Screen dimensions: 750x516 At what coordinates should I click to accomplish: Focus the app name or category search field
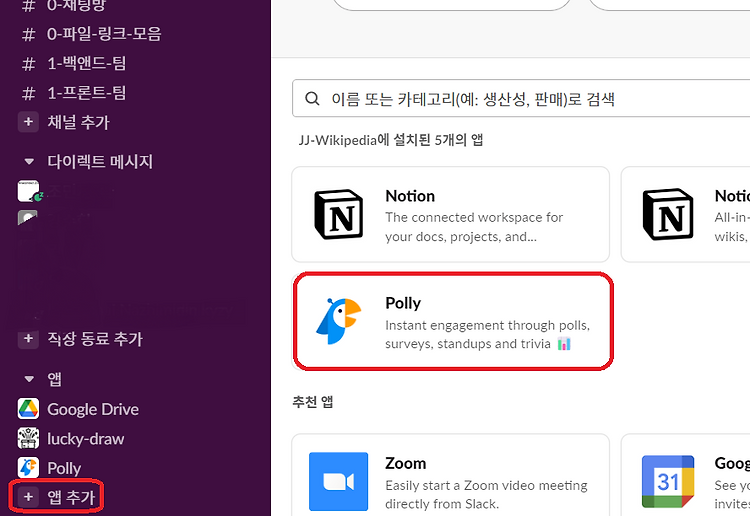tap(521, 99)
